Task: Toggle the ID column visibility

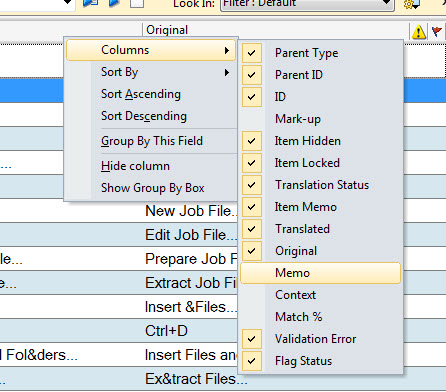Action: (320, 97)
